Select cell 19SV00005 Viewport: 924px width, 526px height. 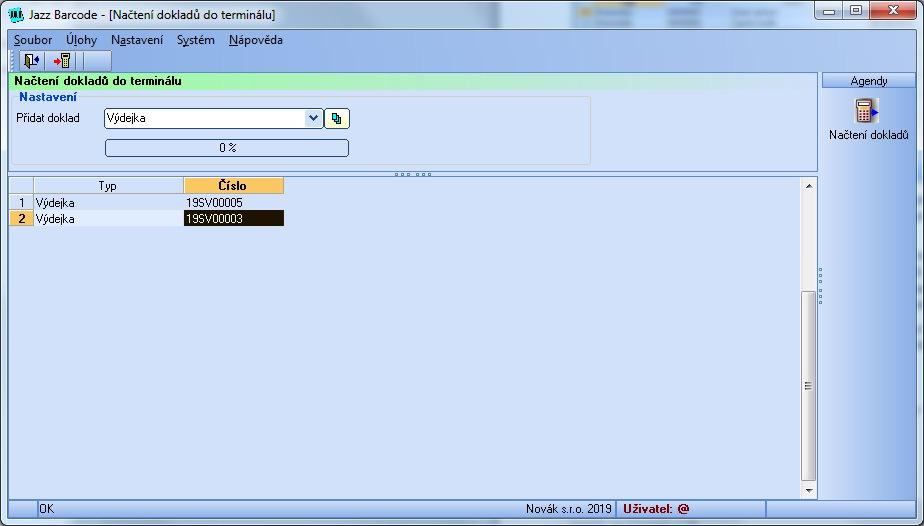pos(233,203)
